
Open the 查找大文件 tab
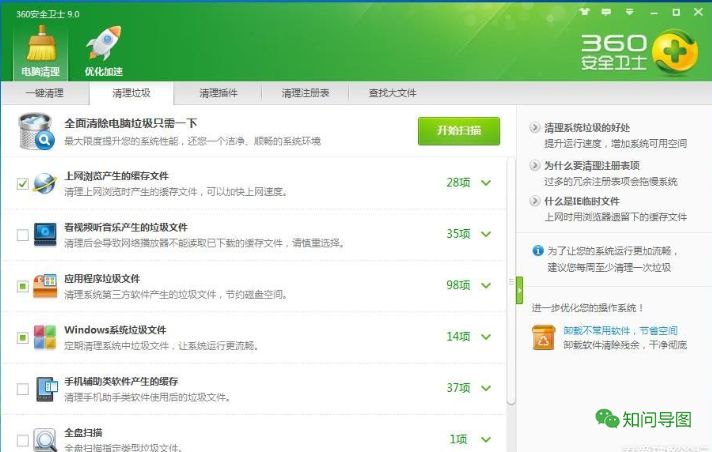click(392, 93)
